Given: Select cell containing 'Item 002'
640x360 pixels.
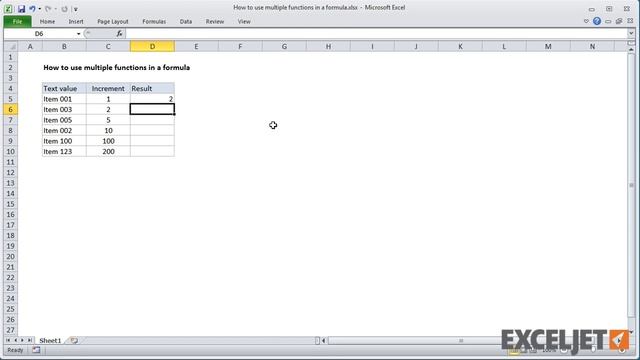Looking at the screenshot, I should click(64, 131).
